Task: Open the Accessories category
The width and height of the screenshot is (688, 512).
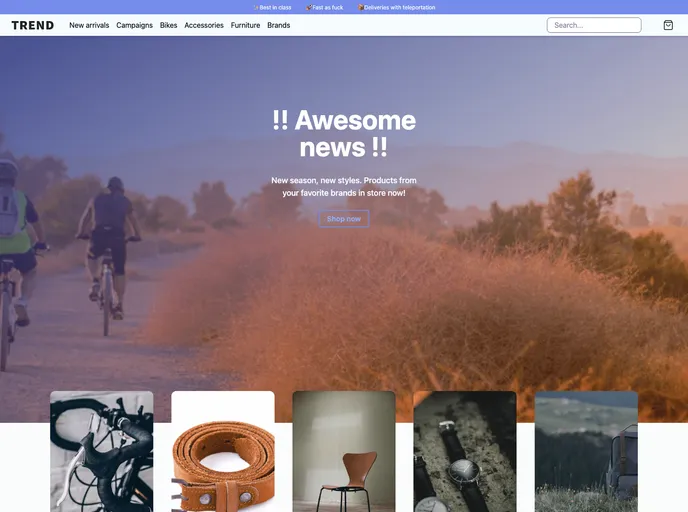Action: click(204, 25)
